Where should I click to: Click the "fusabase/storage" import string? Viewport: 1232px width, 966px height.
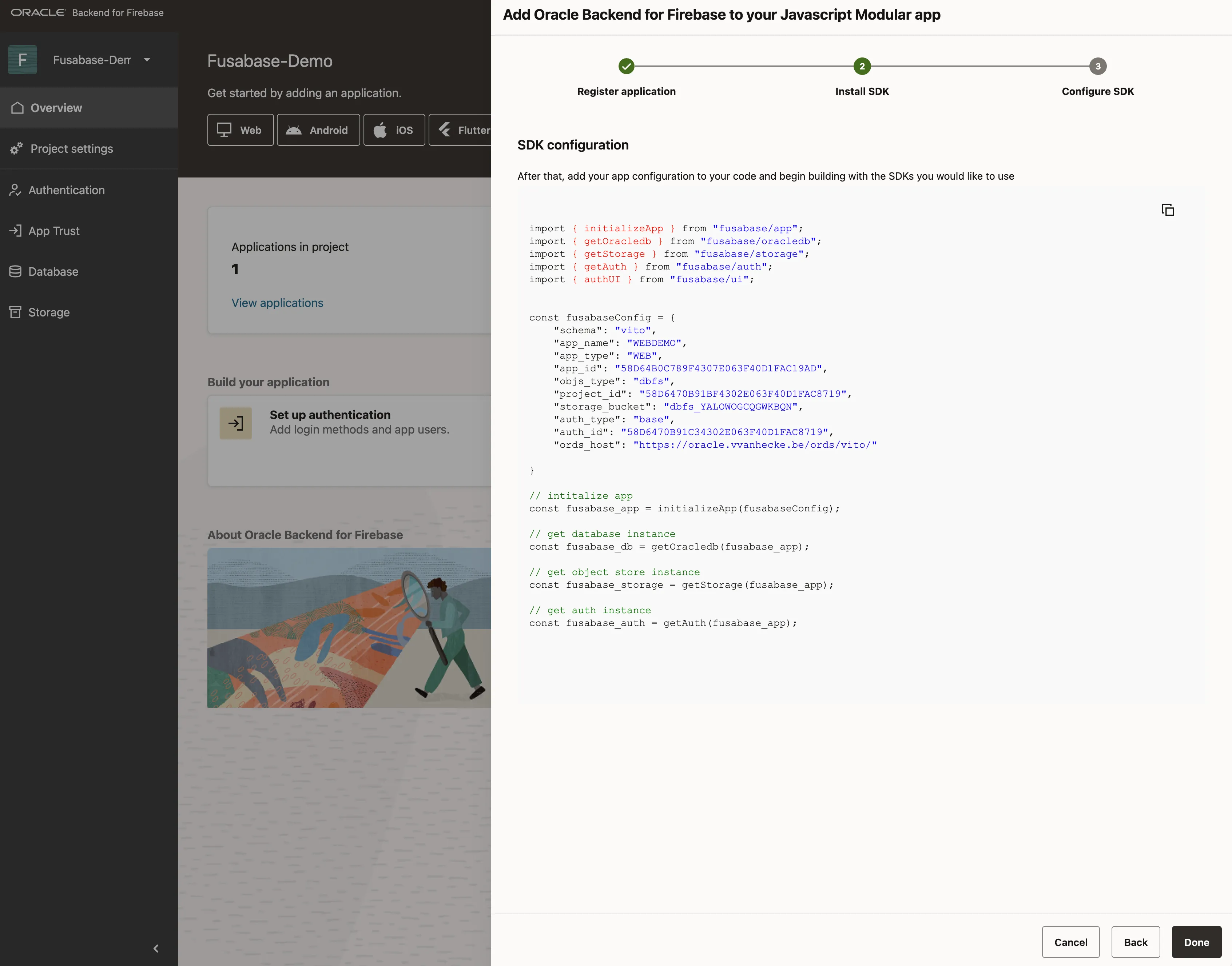(x=749, y=254)
